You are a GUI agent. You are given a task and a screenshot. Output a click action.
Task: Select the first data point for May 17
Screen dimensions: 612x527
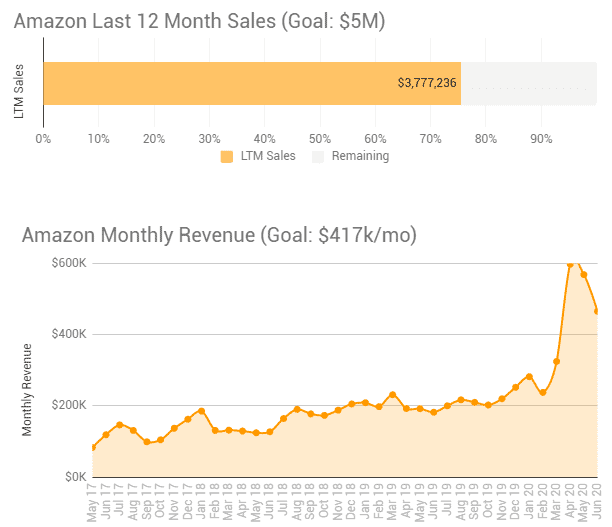tap(93, 447)
